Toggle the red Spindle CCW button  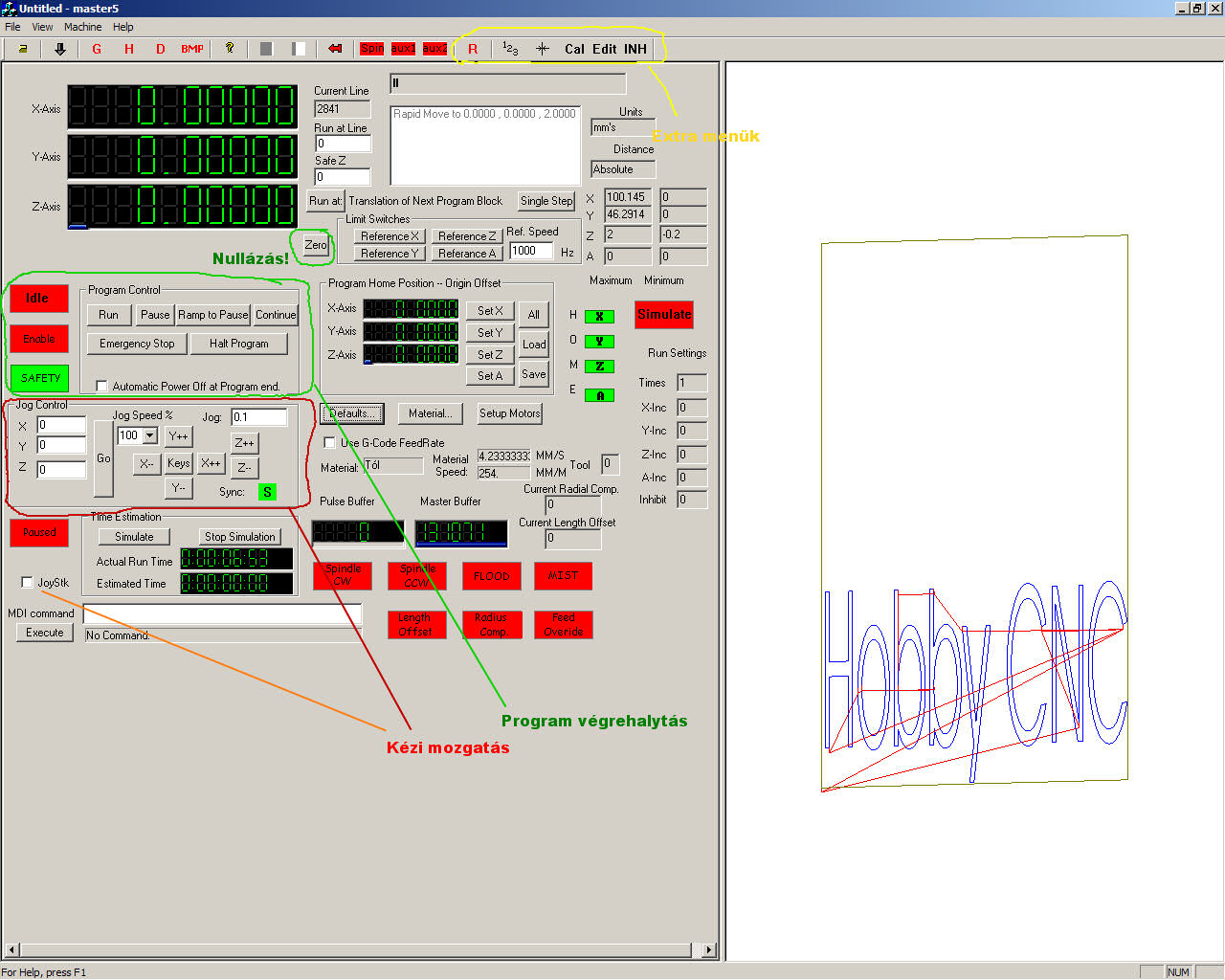[417, 575]
